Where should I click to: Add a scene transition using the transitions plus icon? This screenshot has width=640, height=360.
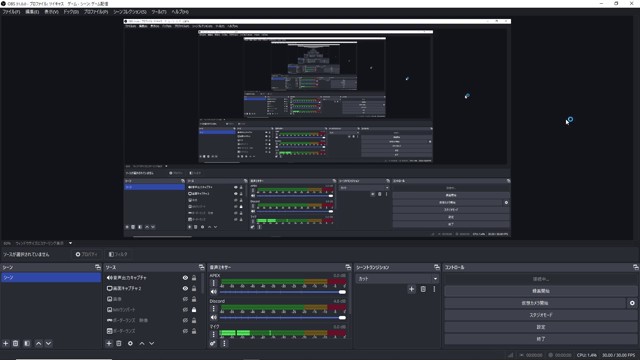411,289
